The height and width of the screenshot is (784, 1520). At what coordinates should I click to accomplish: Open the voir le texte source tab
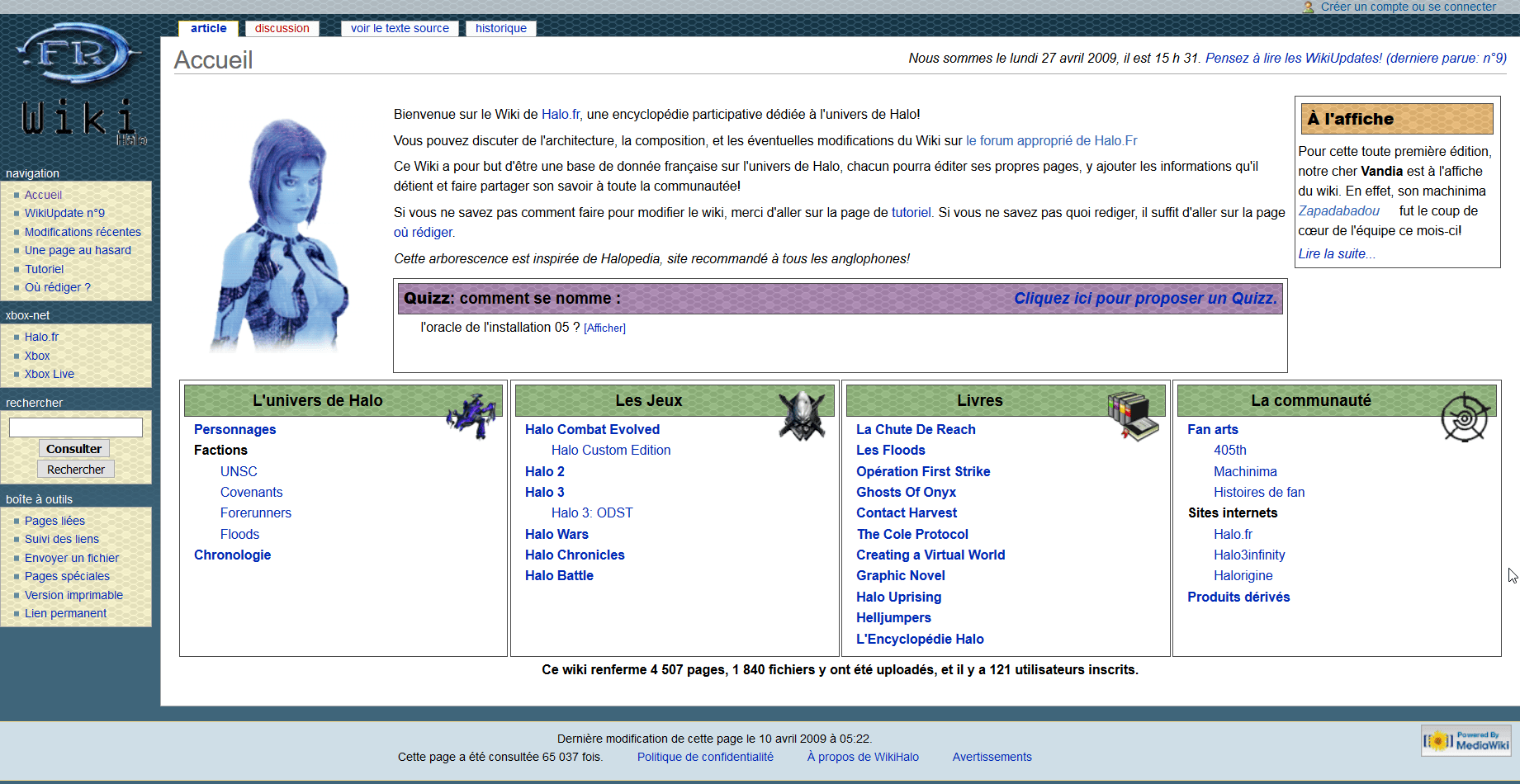[x=400, y=28]
